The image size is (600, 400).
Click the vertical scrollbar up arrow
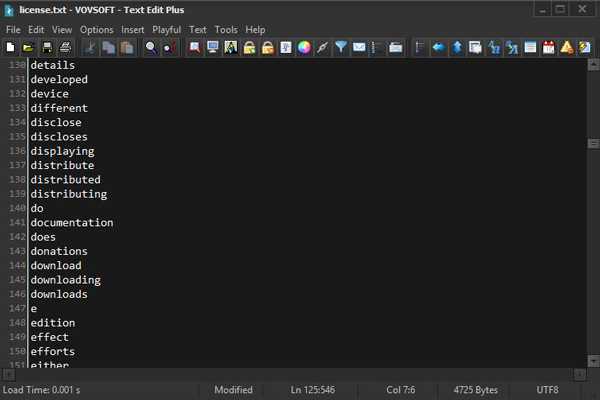coord(593,65)
